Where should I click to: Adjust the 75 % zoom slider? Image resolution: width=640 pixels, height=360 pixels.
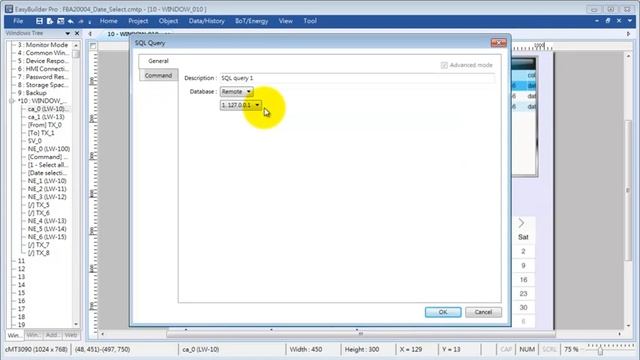coord(600,351)
